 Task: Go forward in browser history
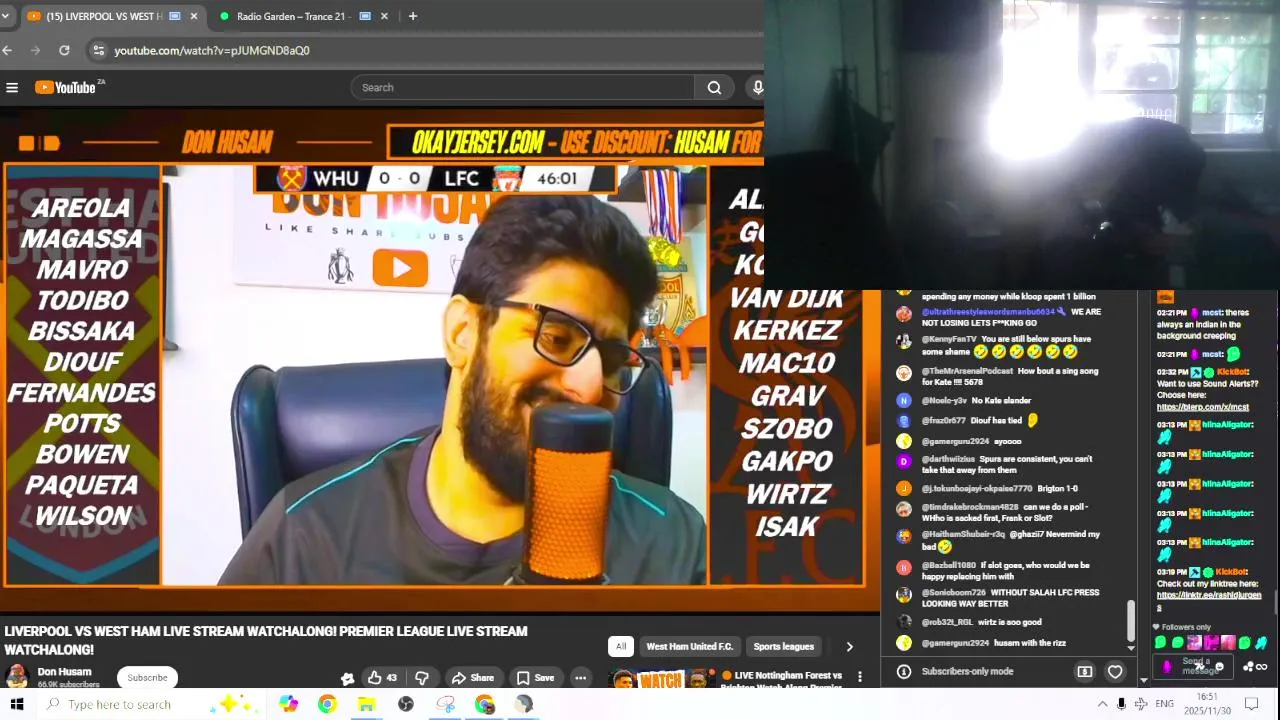click(x=36, y=50)
